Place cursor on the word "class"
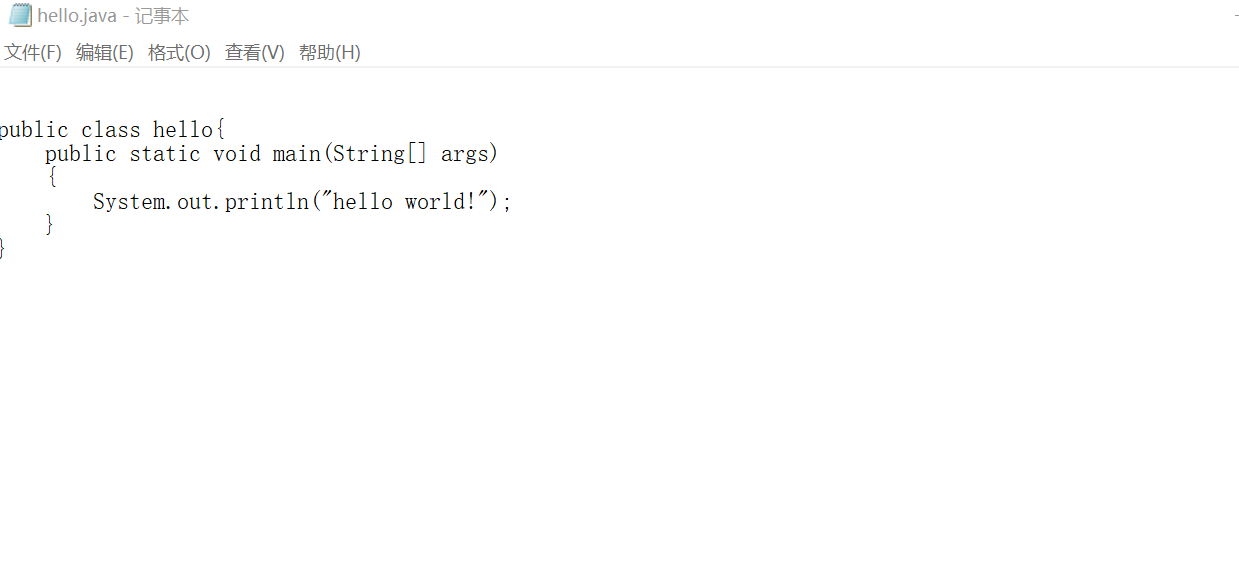 (x=111, y=130)
